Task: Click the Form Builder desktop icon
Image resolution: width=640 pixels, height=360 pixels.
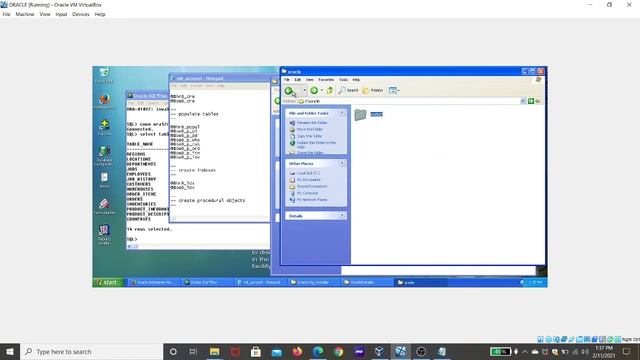Action: 104,206
